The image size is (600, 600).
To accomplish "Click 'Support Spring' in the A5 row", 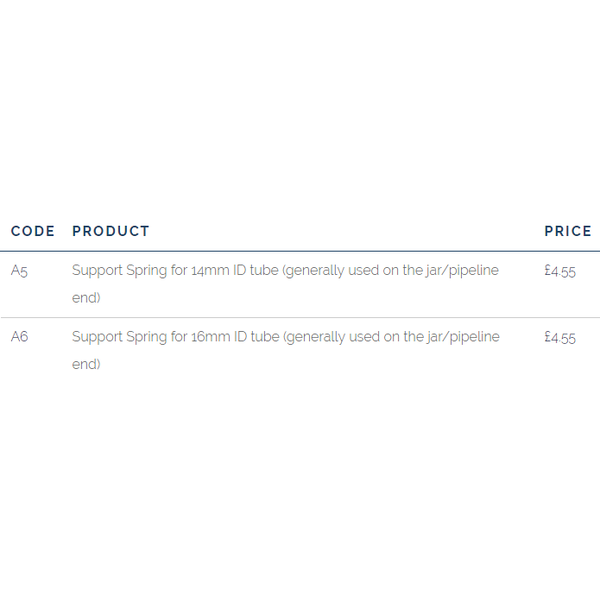I will 119,271.
